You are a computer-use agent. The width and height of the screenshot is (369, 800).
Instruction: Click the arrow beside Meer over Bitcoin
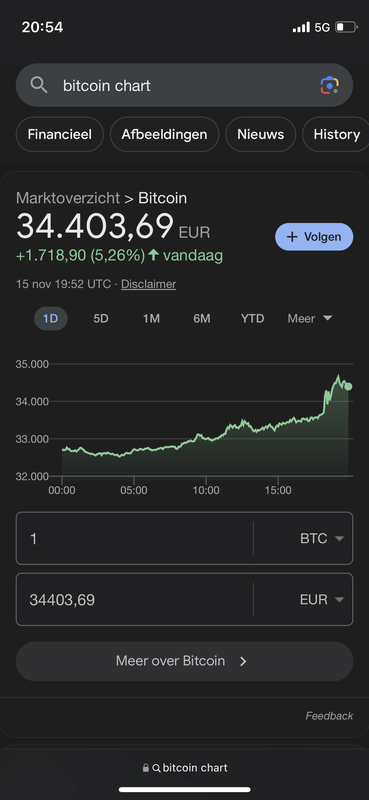243,661
